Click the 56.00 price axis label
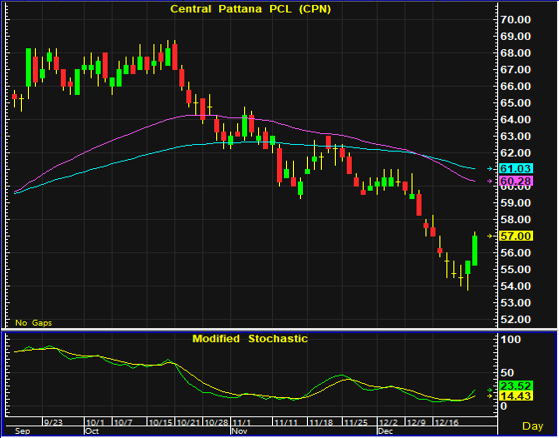 [516, 253]
